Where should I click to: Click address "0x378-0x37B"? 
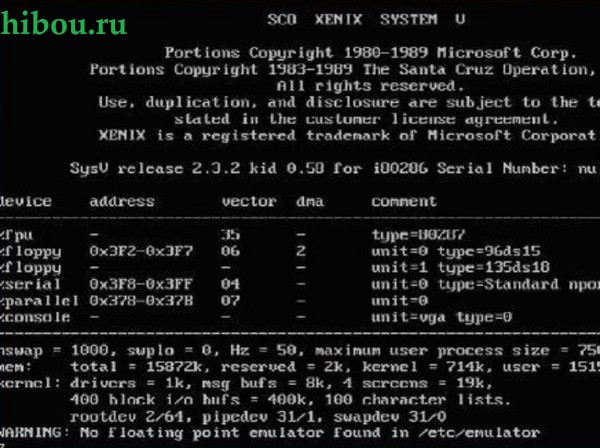[x=141, y=300]
